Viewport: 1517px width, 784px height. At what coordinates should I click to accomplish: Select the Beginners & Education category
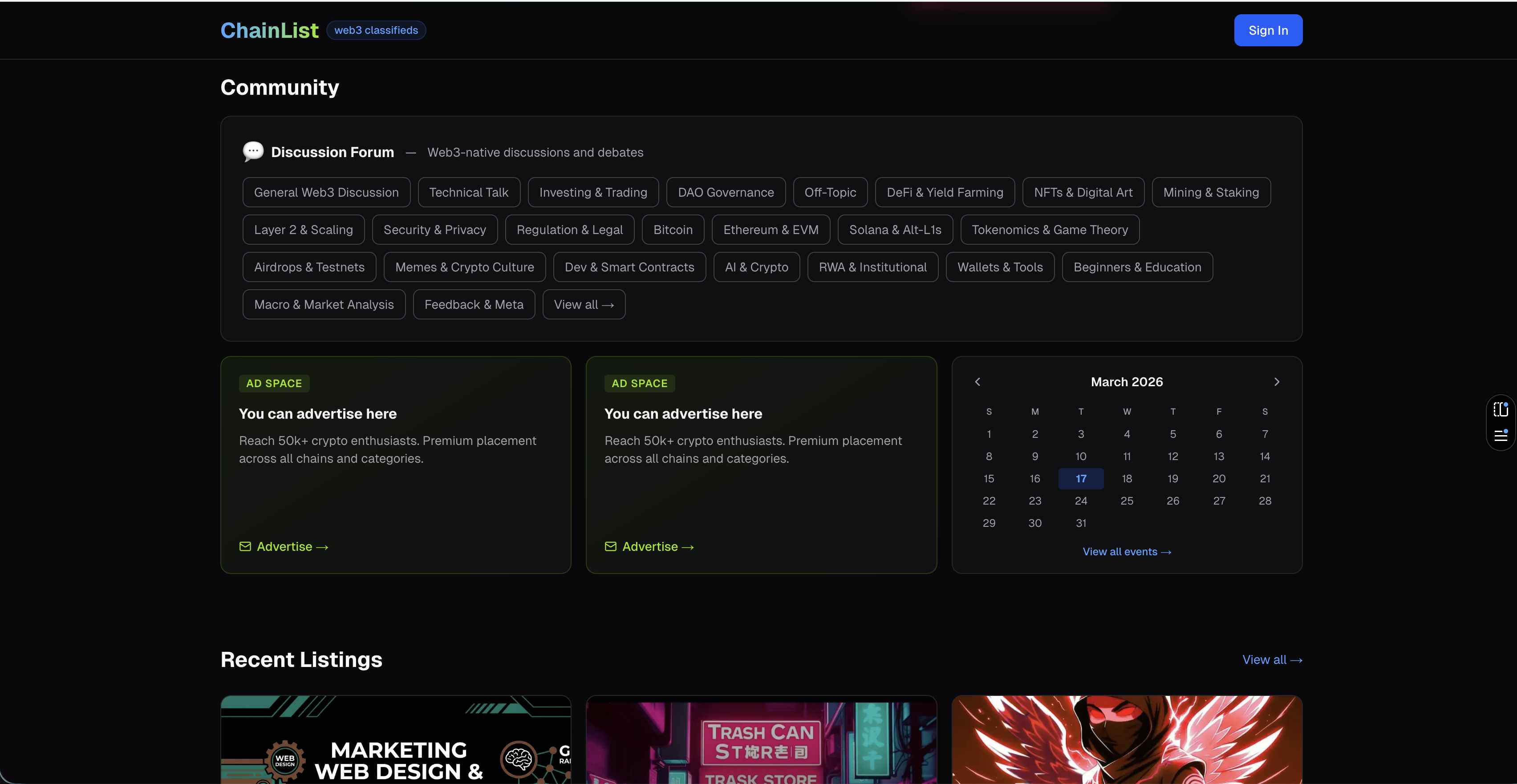[1137, 267]
